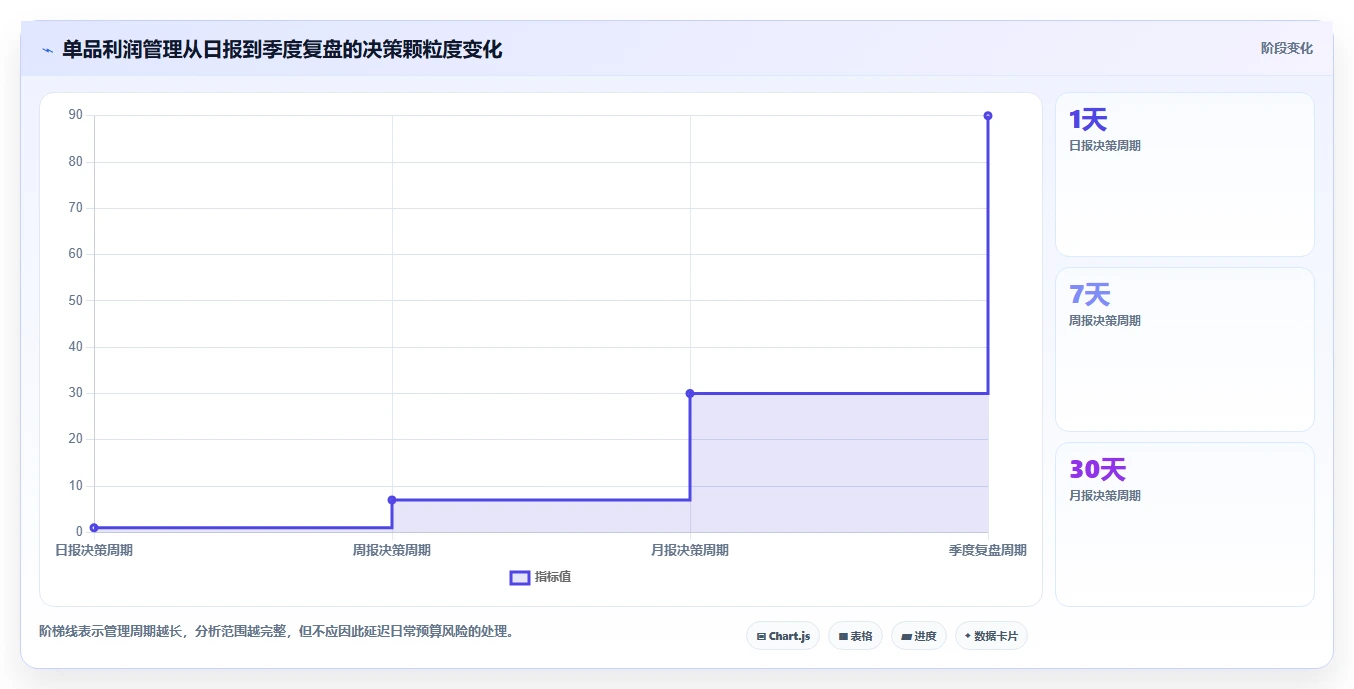Screen dimensions: 1354x689
Task: Click the 指标值 legend color box
Action: 520,578
